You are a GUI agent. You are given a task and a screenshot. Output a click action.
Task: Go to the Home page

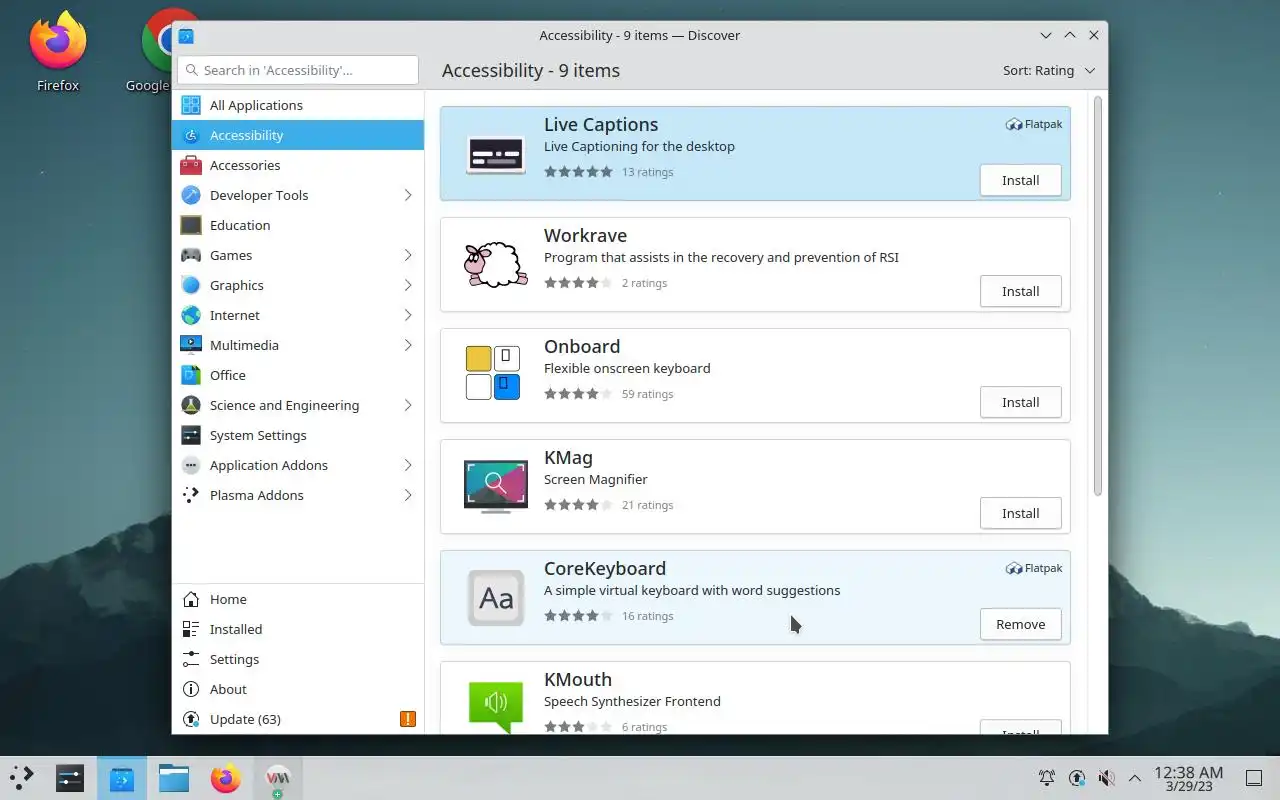pyautogui.click(x=298, y=599)
